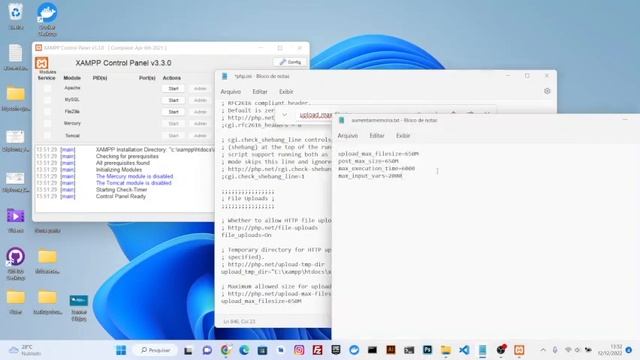
Task: Open the Wi-Fi network tray icon
Action: coord(568,350)
